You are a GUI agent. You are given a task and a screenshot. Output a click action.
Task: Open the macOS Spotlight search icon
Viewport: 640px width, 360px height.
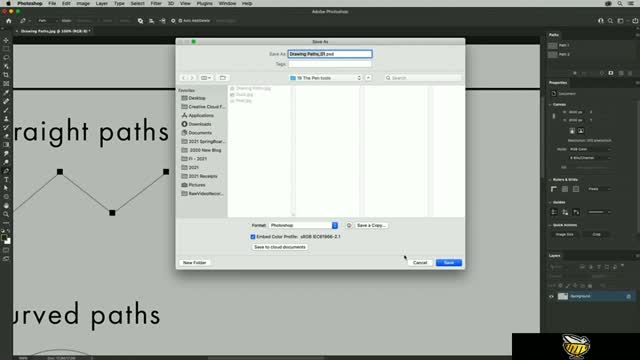point(620,3)
